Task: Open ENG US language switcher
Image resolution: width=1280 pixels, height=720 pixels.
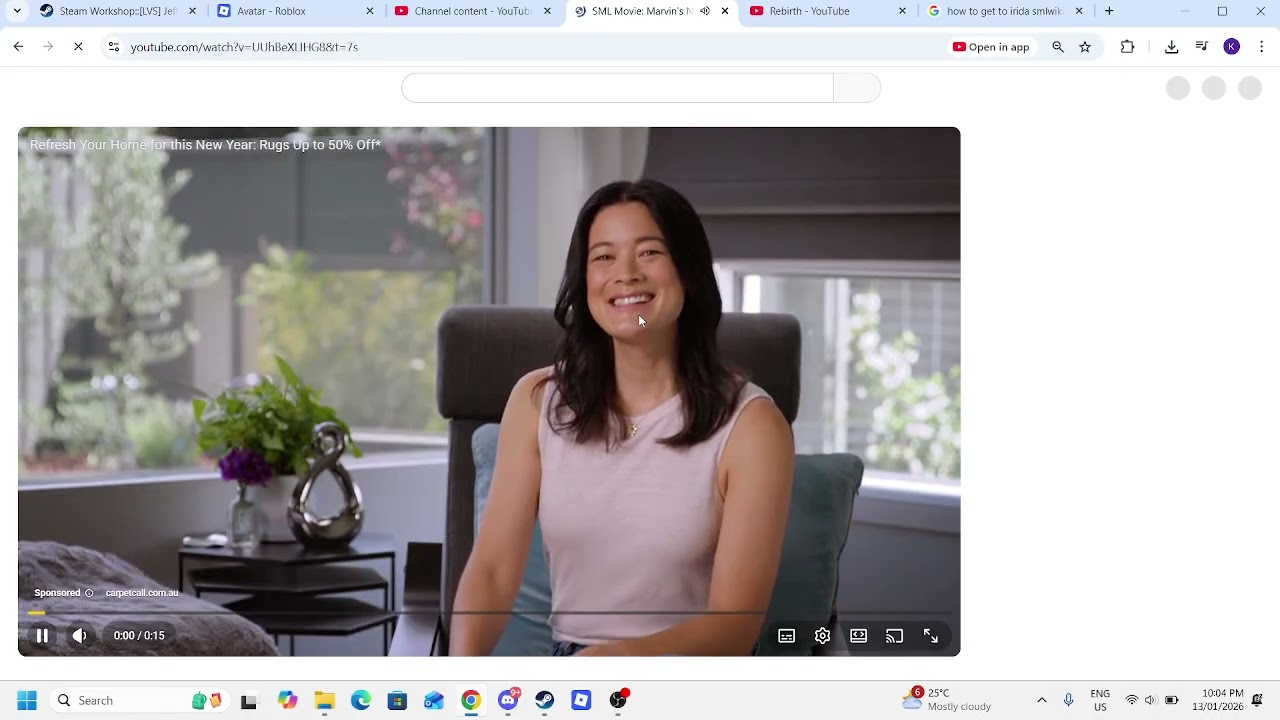Action: point(1100,700)
